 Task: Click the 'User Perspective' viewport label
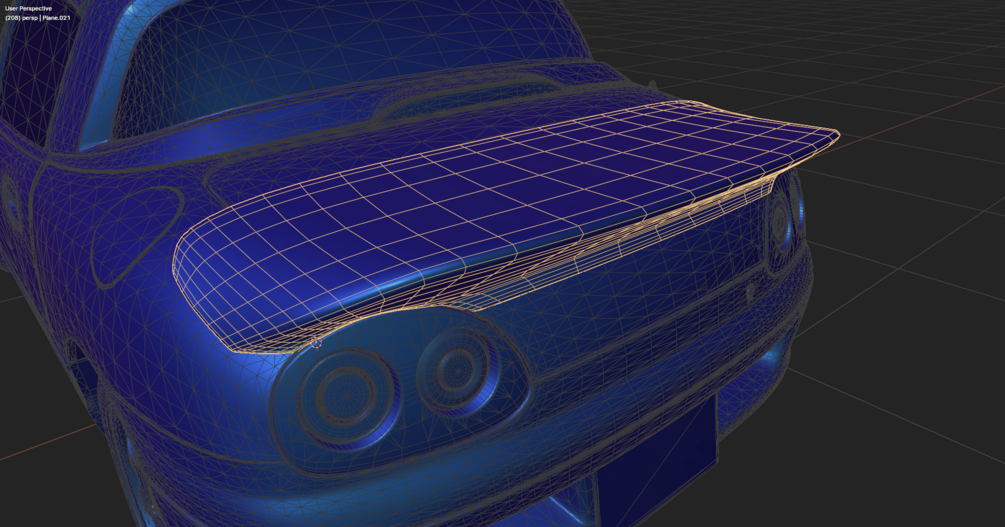tap(28, 8)
